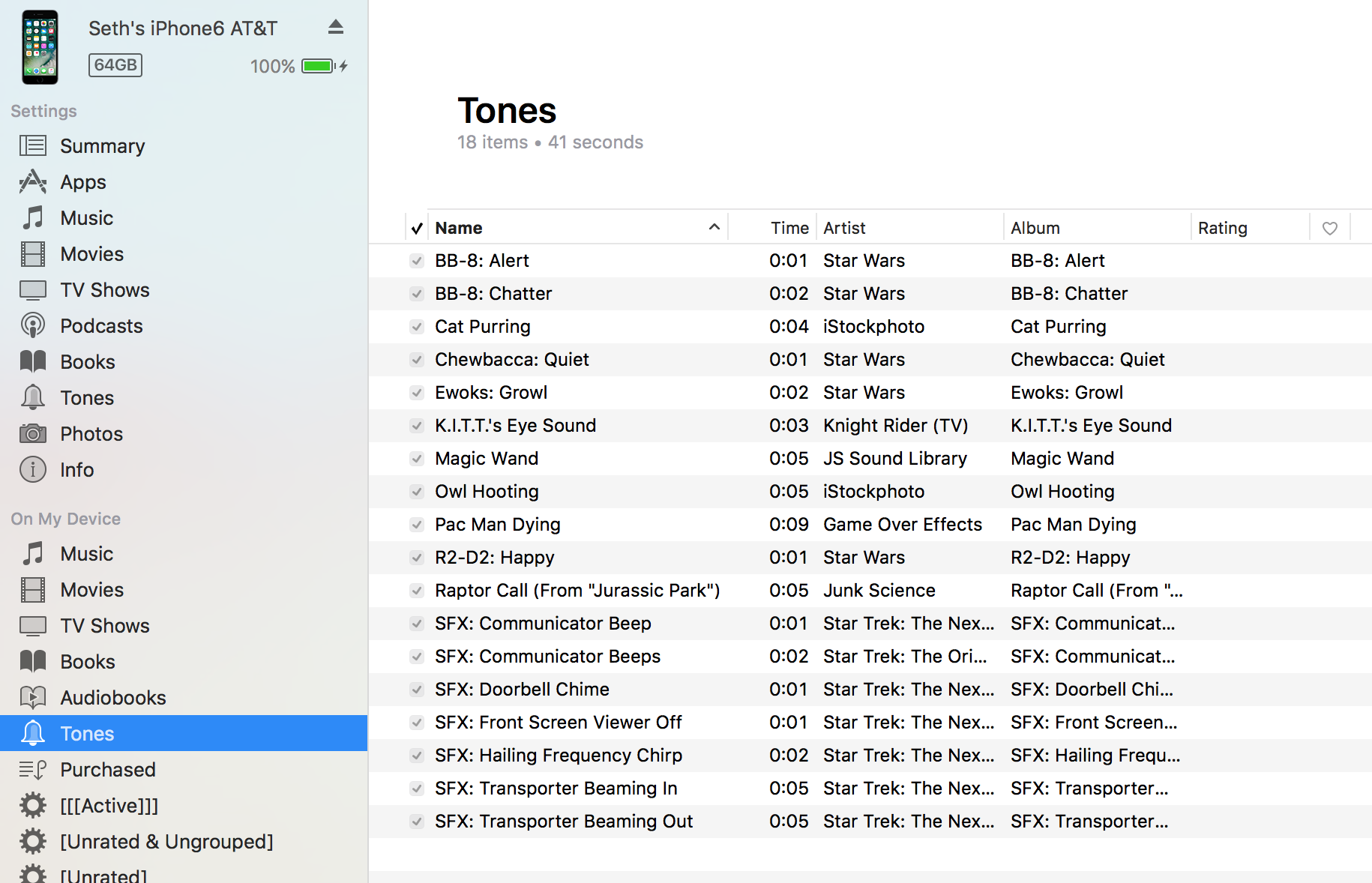The image size is (1372, 883).
Task: Toggle the R2-D2: Happy checkbox
Action: click(417, 558)
